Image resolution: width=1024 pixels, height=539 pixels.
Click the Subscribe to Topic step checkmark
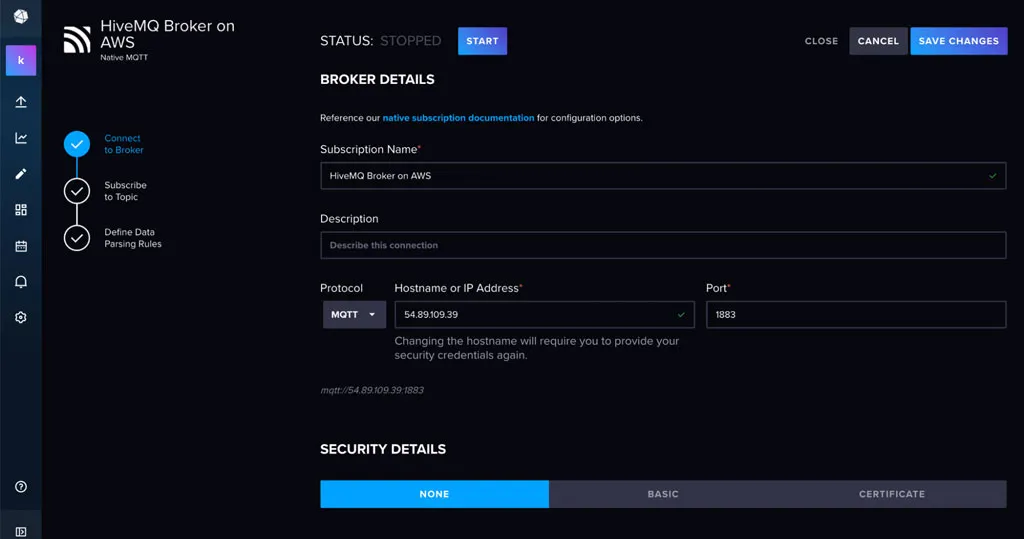coord(77,191)
